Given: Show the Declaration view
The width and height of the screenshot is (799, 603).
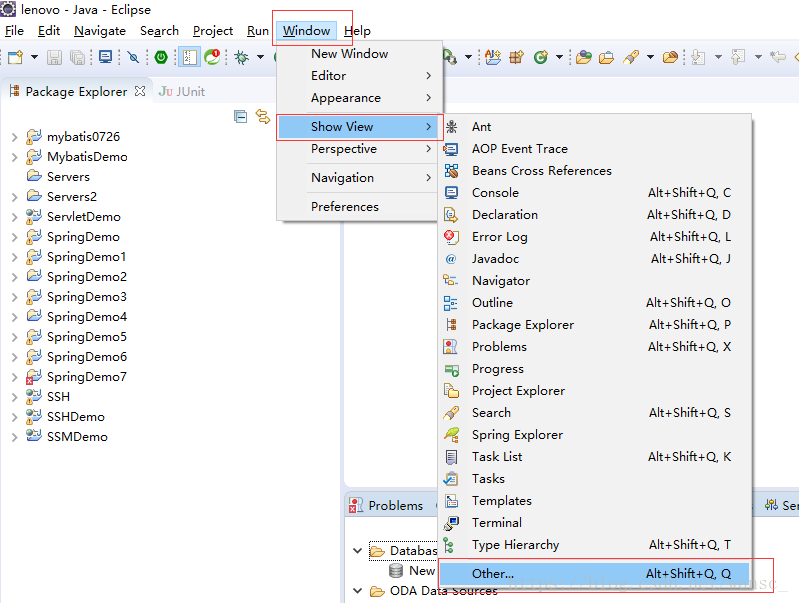Looking at the screenshot, I should tap(595, 215).
